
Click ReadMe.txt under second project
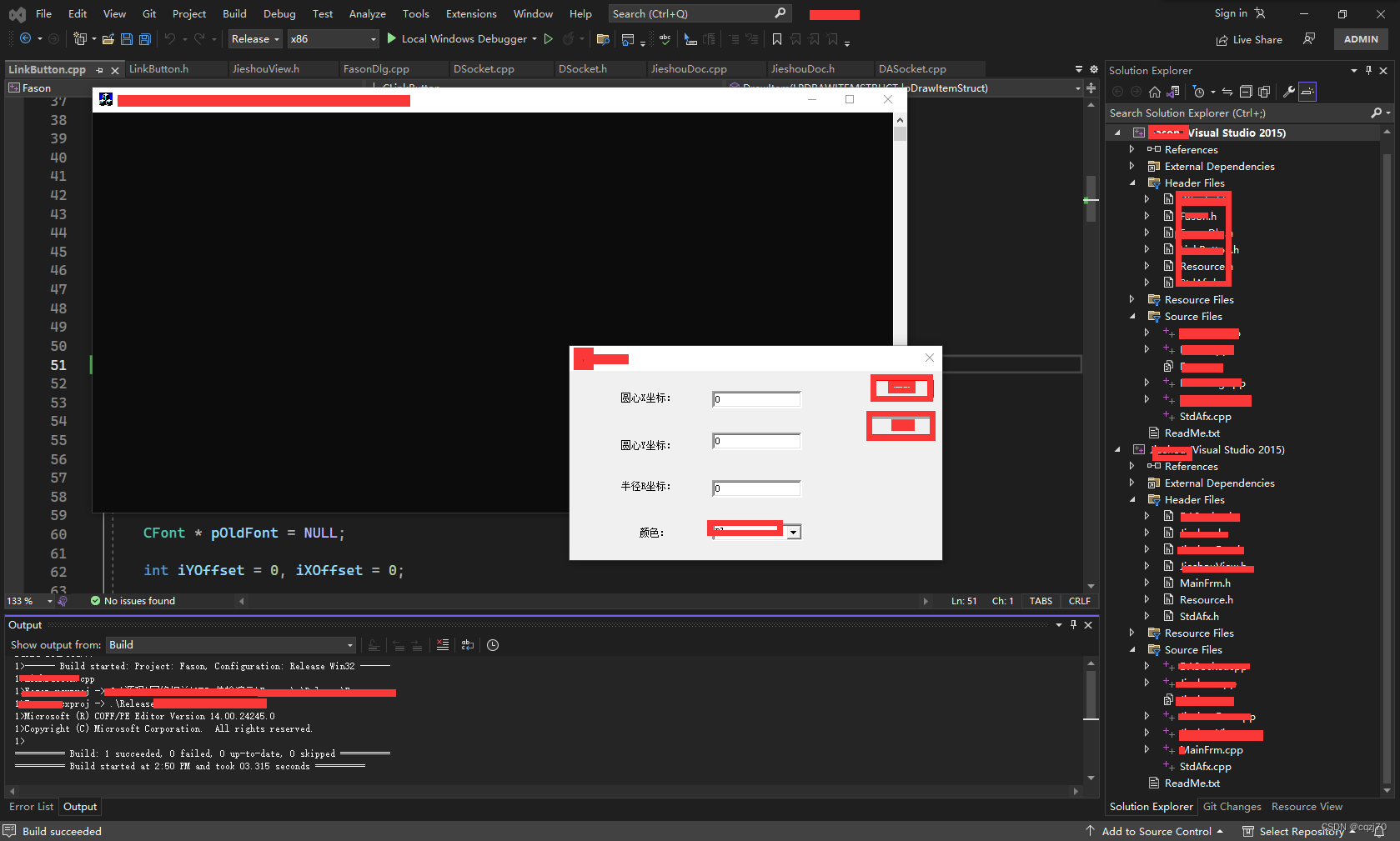tap(1192, 783)
